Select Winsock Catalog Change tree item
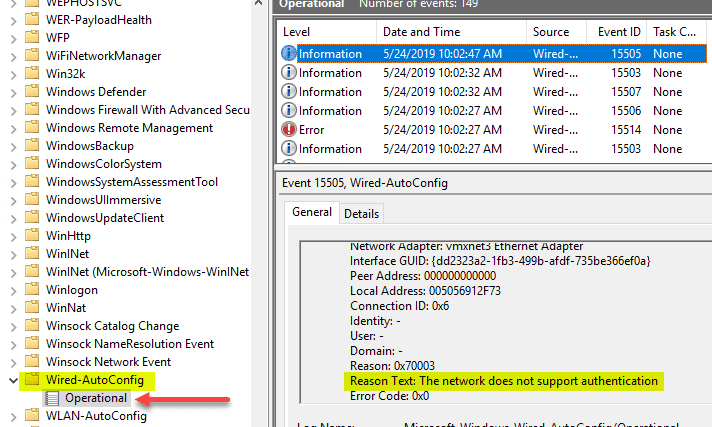Viewport: 712px width, 427px height. 112,326
